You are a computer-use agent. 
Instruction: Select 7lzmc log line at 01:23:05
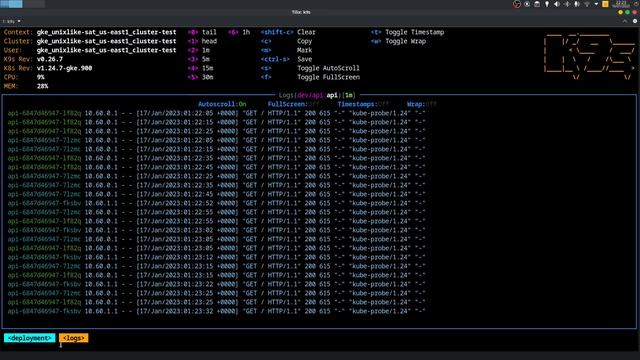coord(216,239)
